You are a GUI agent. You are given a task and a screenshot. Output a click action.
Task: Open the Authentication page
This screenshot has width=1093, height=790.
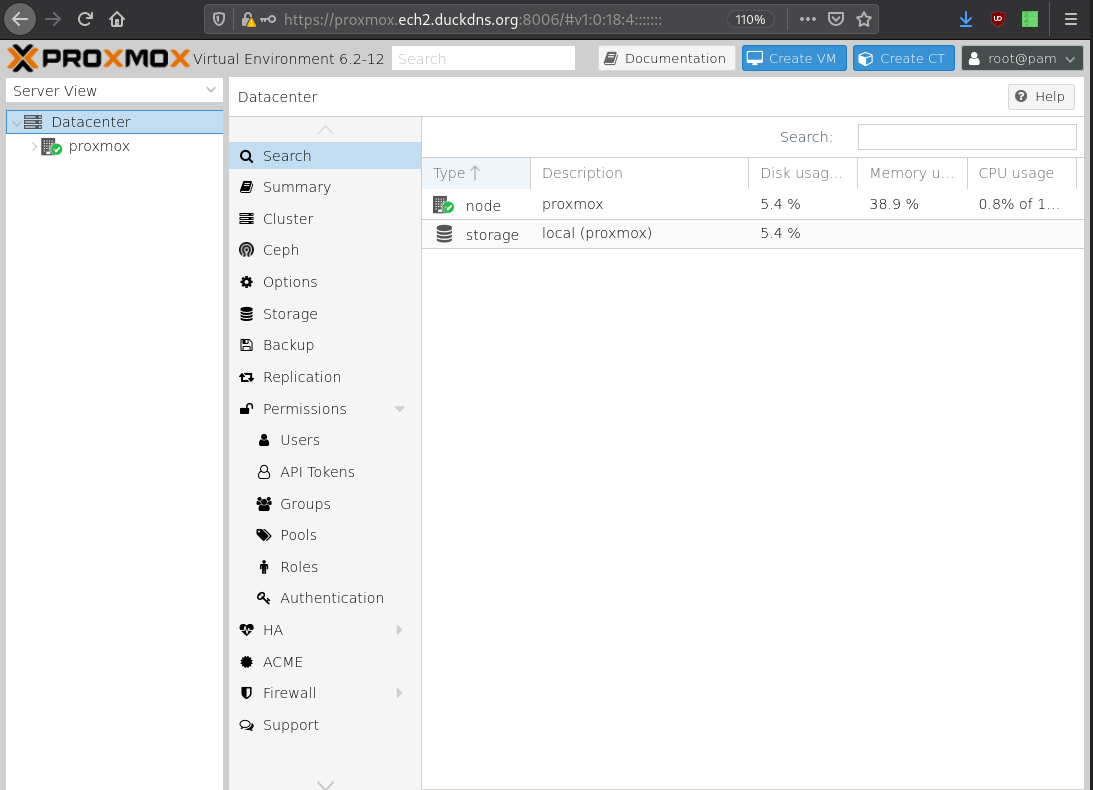point(325,598)
